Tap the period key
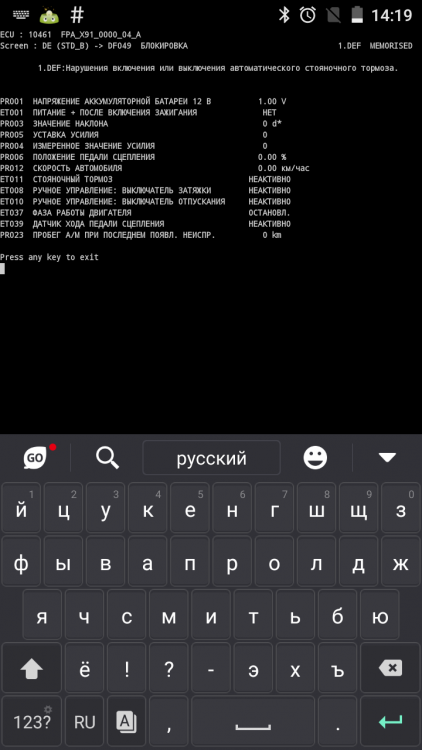This screenshot has height=750, width=422. [338, 722]
